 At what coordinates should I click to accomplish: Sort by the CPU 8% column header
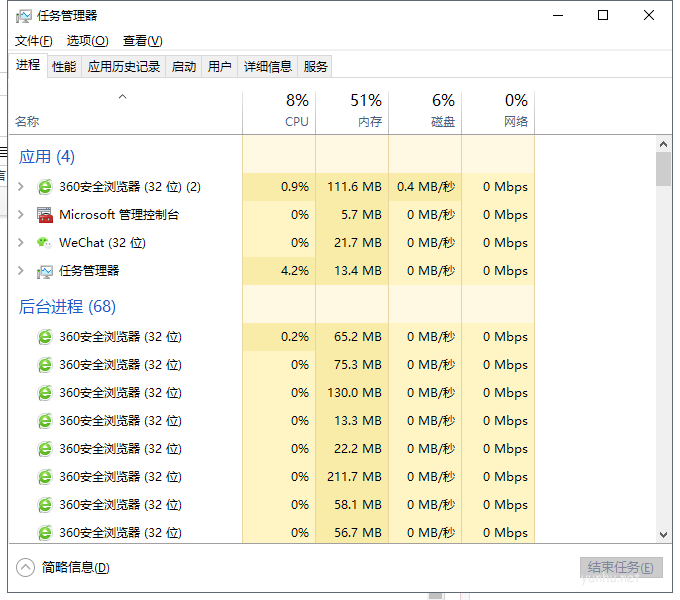[x=279, y=112]
